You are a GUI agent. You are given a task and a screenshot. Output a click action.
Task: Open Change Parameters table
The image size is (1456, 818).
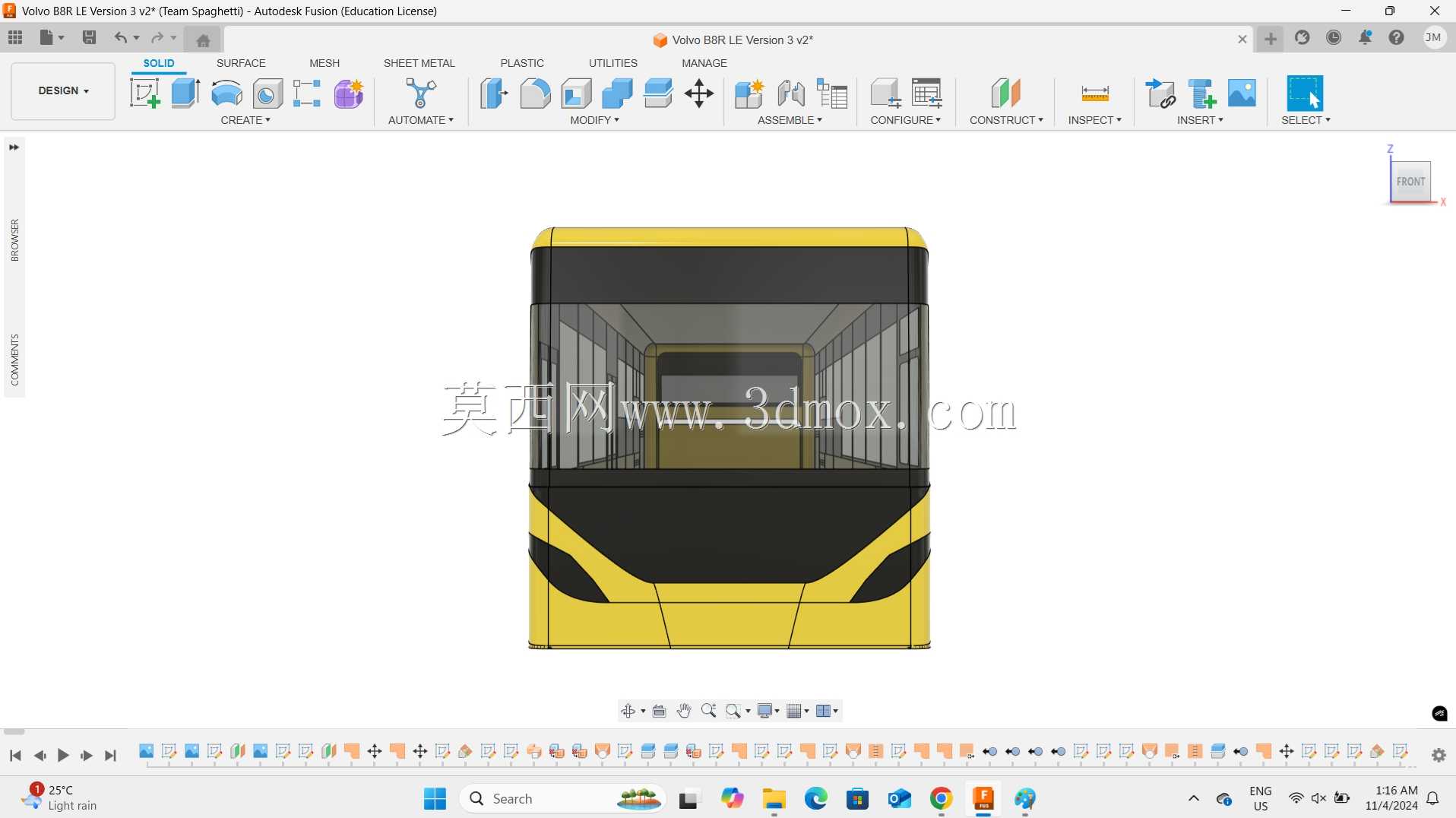coord(927,94)
